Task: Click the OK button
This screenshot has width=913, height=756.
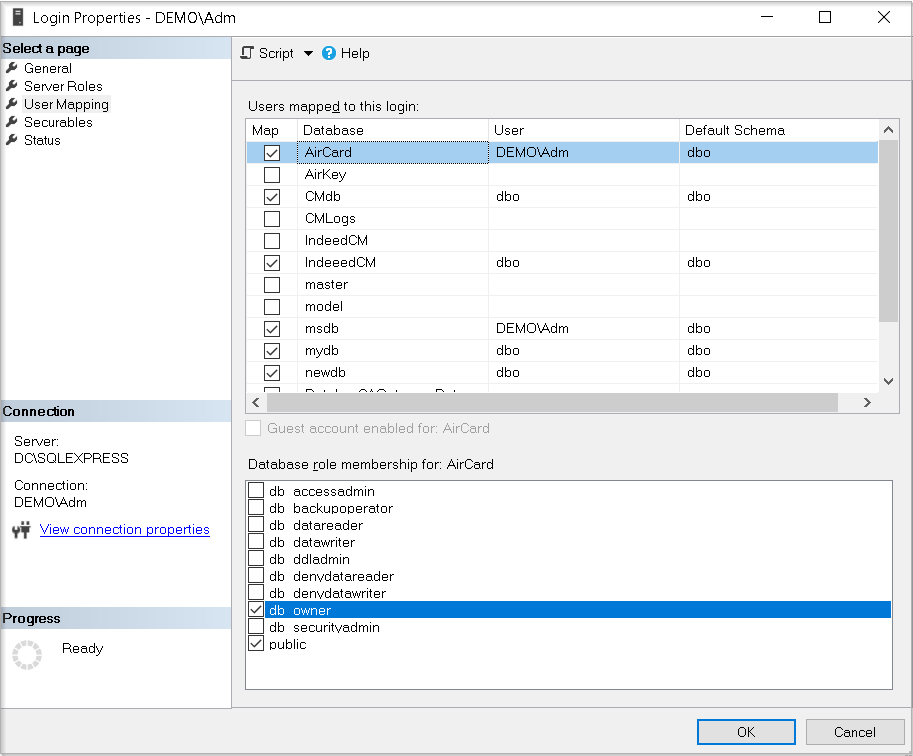Action: click(x=746, y=732)
